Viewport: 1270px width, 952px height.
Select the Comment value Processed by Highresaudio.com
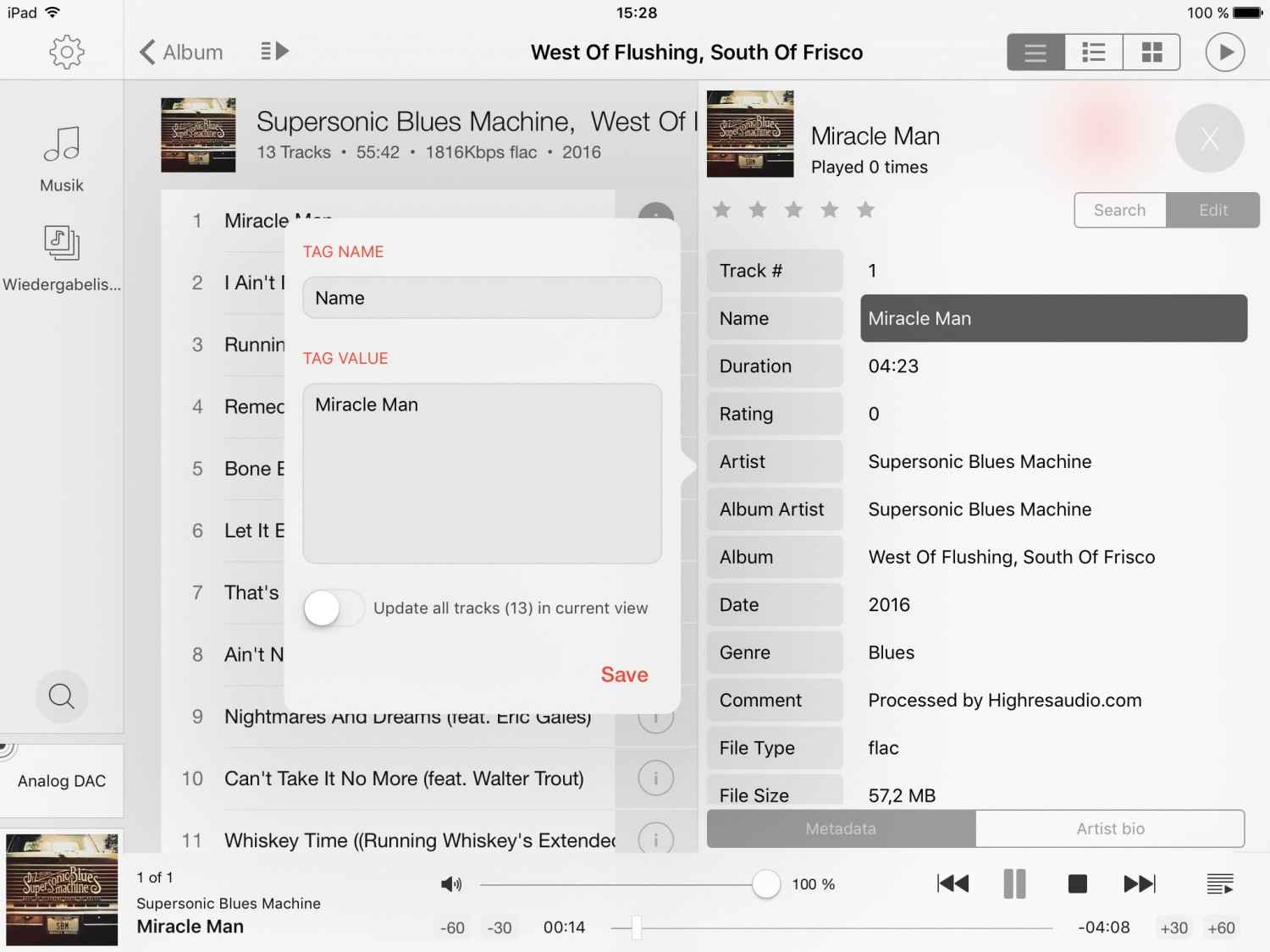(x=1005, y=700)
